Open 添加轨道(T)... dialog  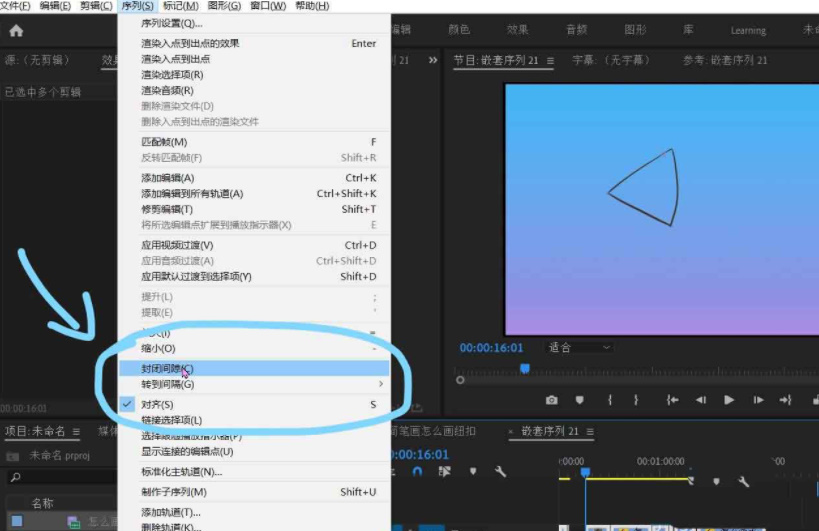(x=254, y=512)
